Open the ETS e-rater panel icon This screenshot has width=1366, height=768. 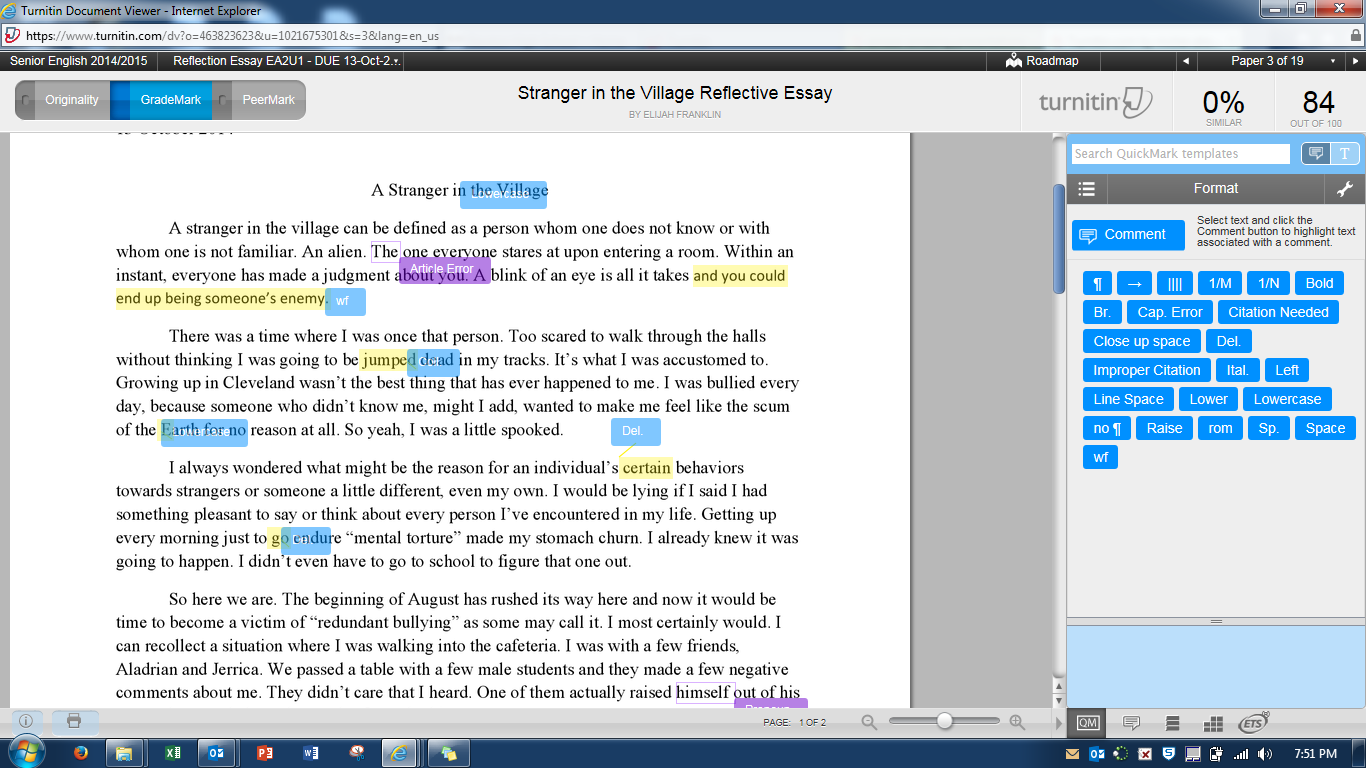(1253, 723)
